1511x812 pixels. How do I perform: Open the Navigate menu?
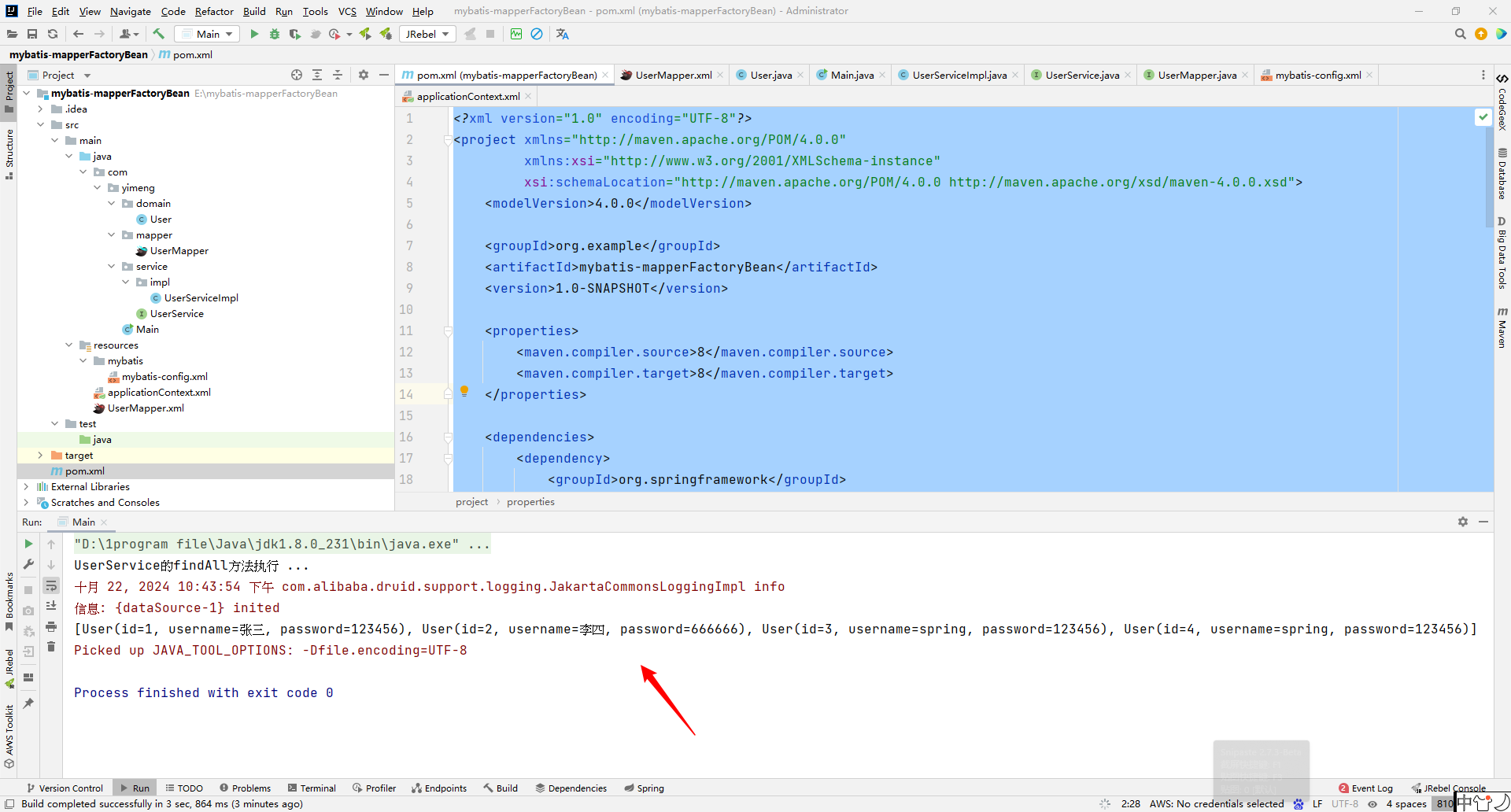pyautogui.click(x=130, y=11)
